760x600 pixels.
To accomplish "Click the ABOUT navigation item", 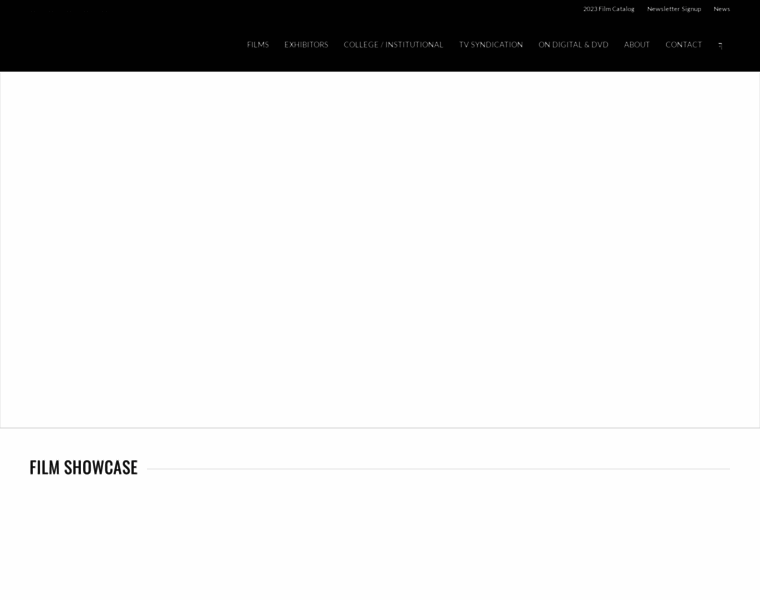I will point(637,45).
